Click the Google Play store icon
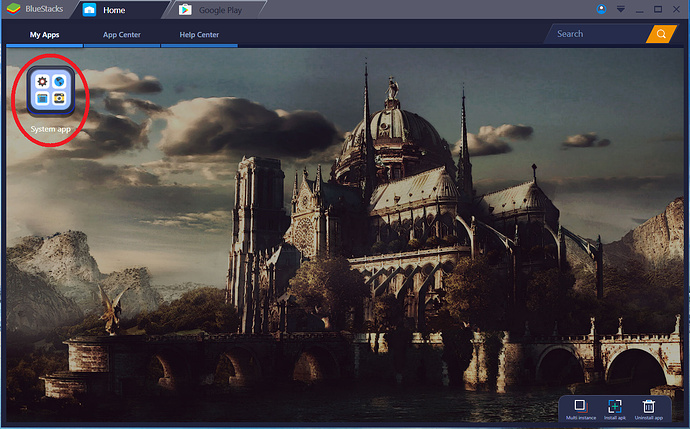 pos(185,10)
